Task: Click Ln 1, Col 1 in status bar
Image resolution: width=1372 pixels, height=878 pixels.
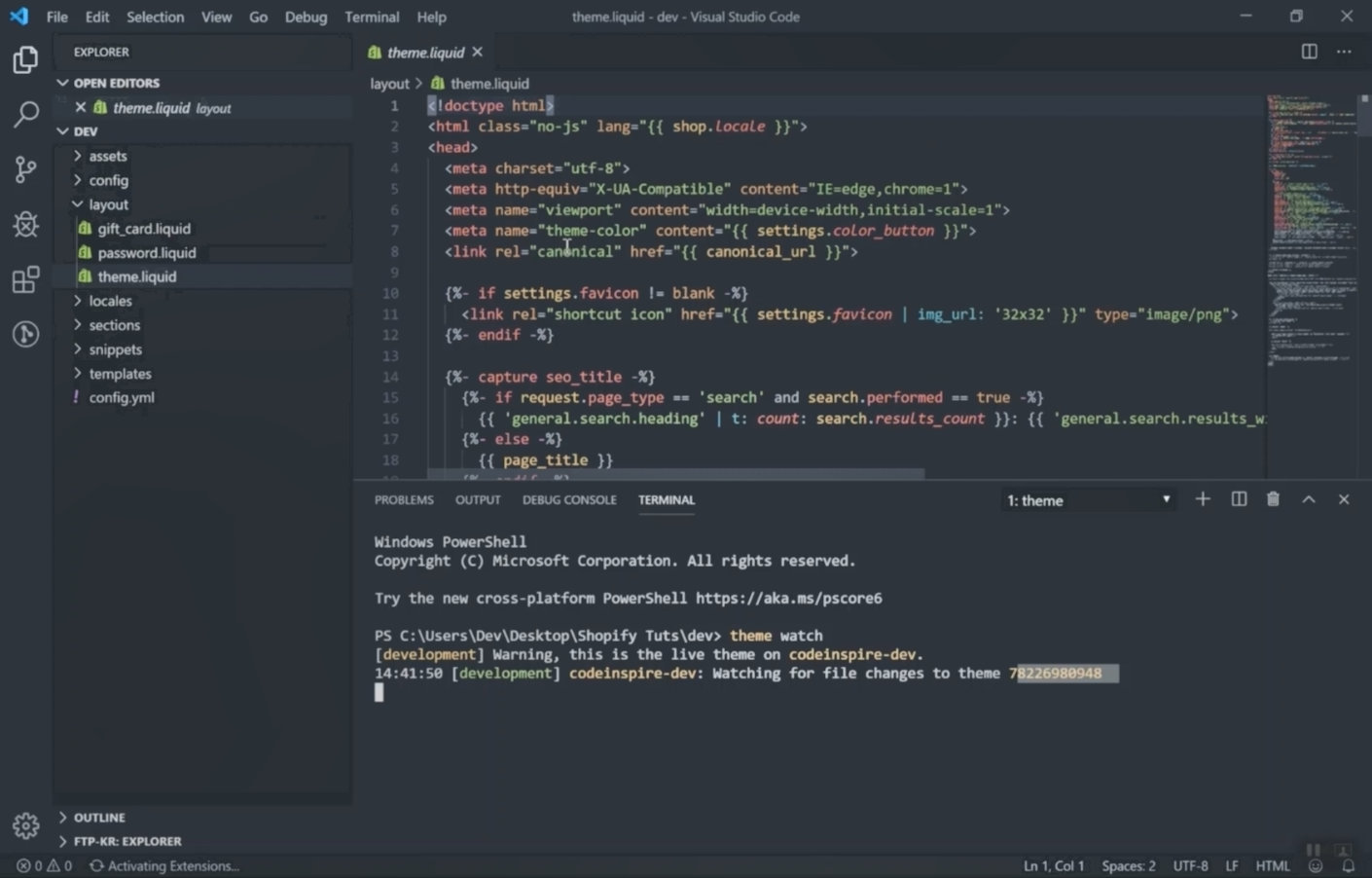Action: pos(1053,865)
